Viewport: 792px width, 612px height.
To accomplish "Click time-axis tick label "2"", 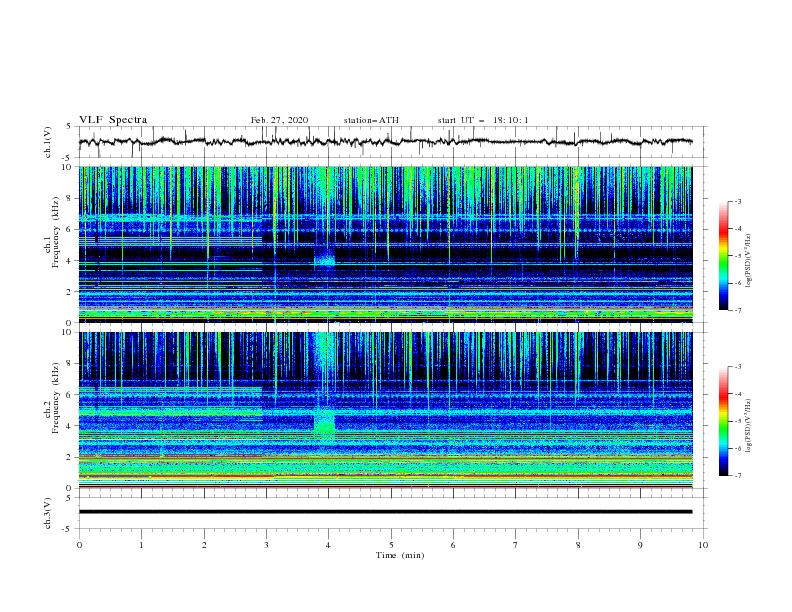I will tap(204, 545).
